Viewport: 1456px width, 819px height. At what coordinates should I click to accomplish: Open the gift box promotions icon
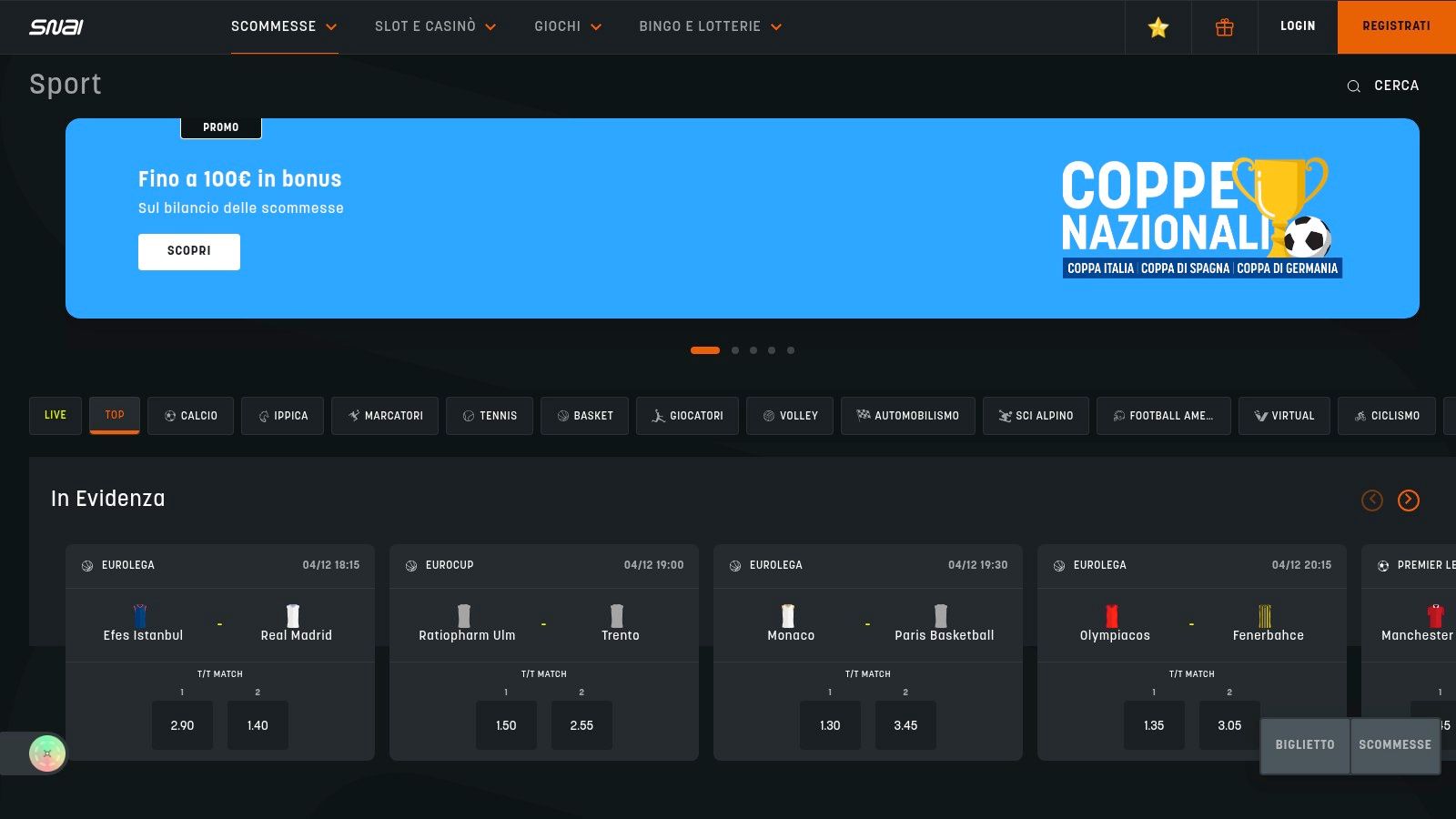pyautogui.click(x=1224, y=27)
